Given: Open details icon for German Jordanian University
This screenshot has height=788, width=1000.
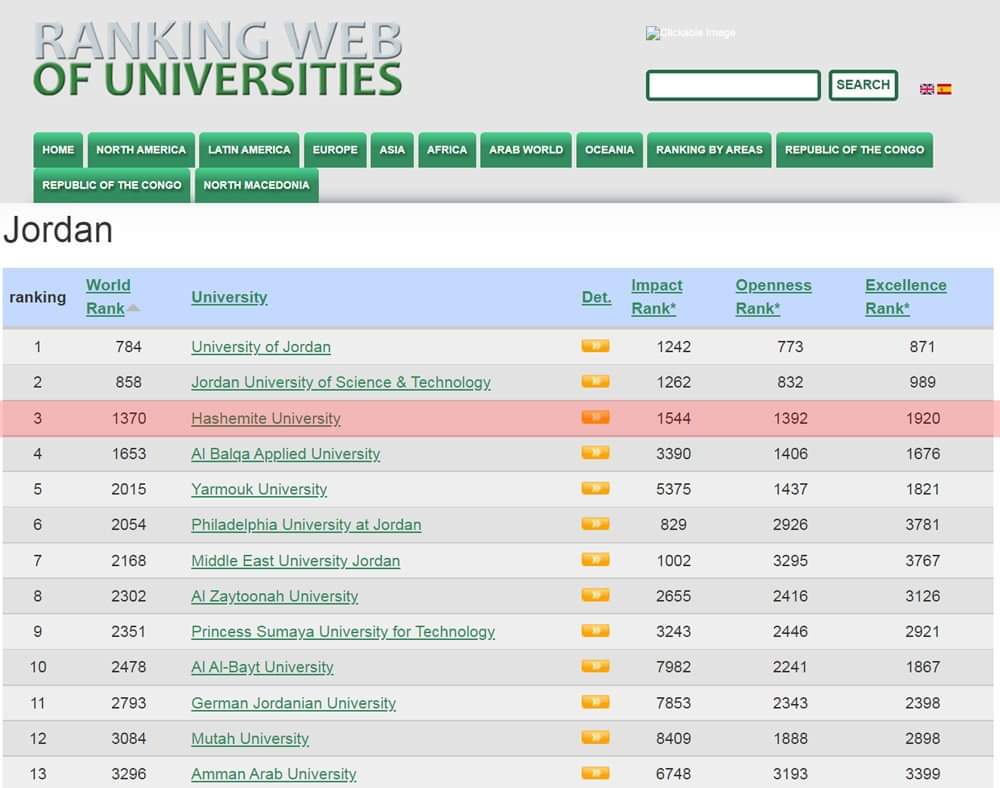Looking at the screenshot, I should tap(595, 702).
